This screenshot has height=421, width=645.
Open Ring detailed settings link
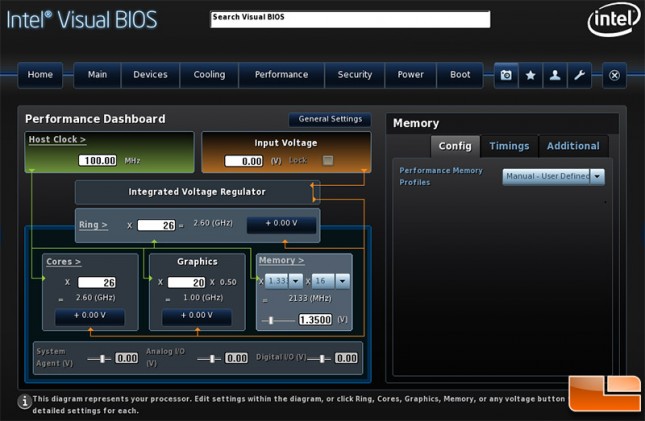point(93,225)
